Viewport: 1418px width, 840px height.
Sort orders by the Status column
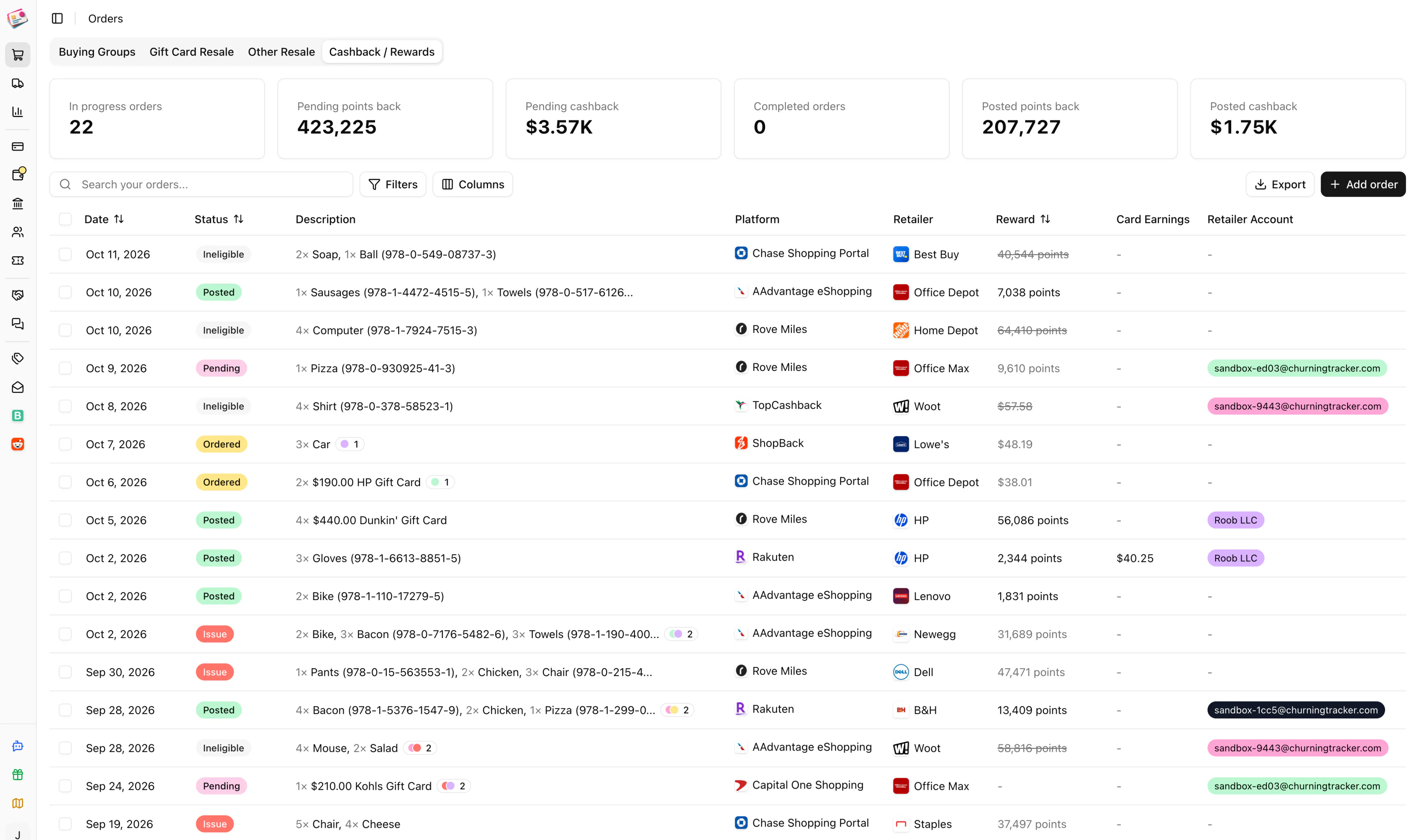pos(218,219)
